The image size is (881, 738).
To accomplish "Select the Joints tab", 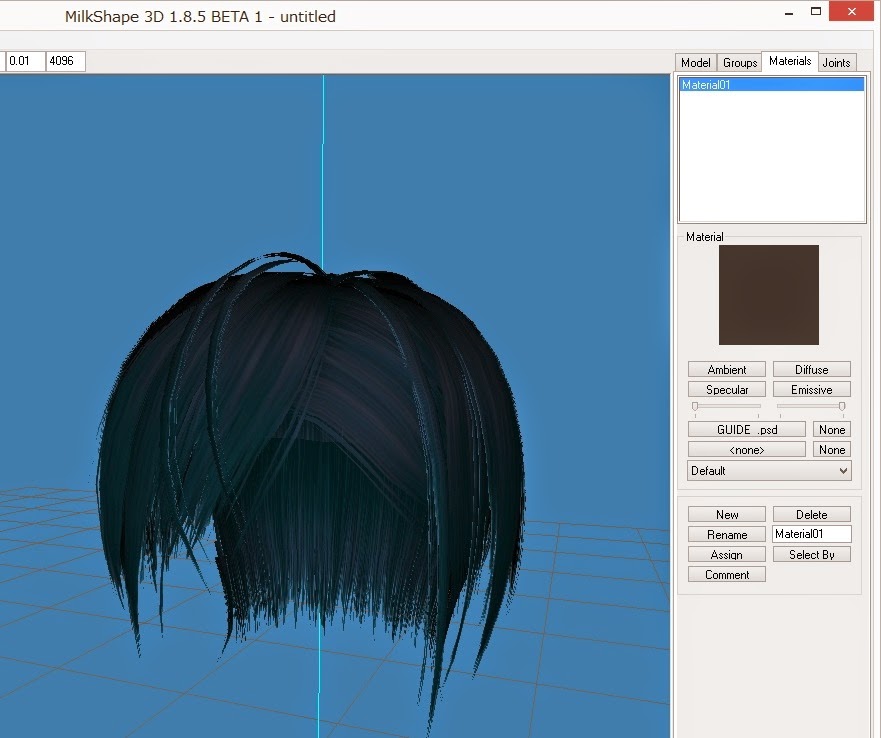I will click(x=837, y=62).
